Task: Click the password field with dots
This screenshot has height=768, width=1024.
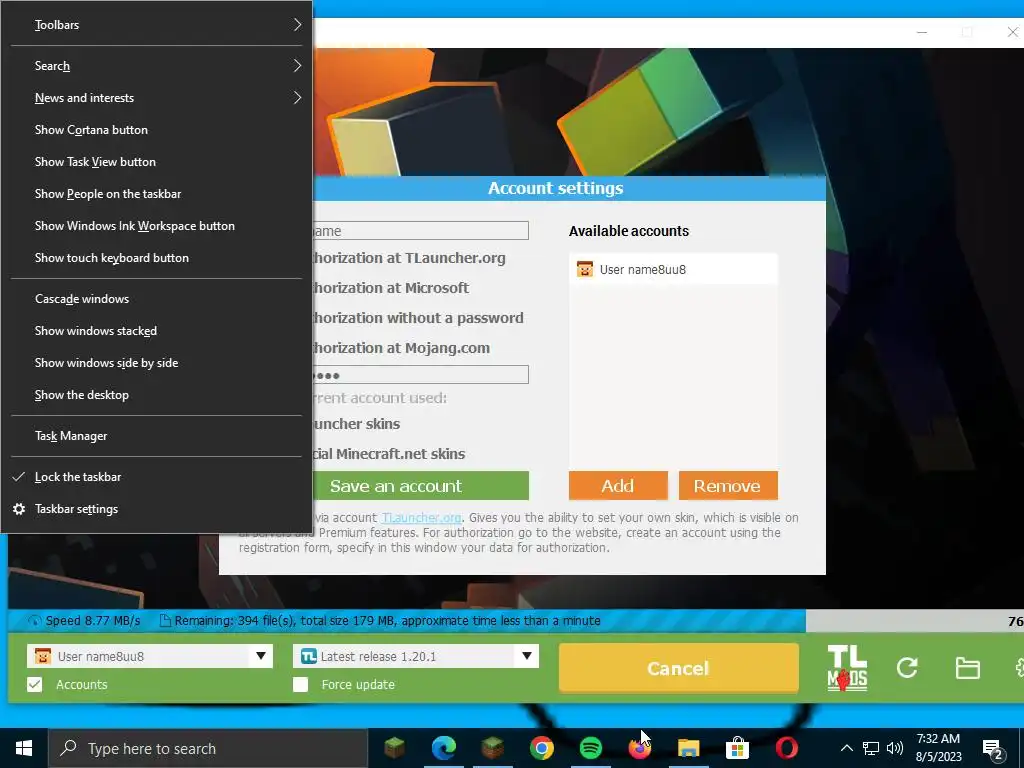Action: tap(421, 375)
